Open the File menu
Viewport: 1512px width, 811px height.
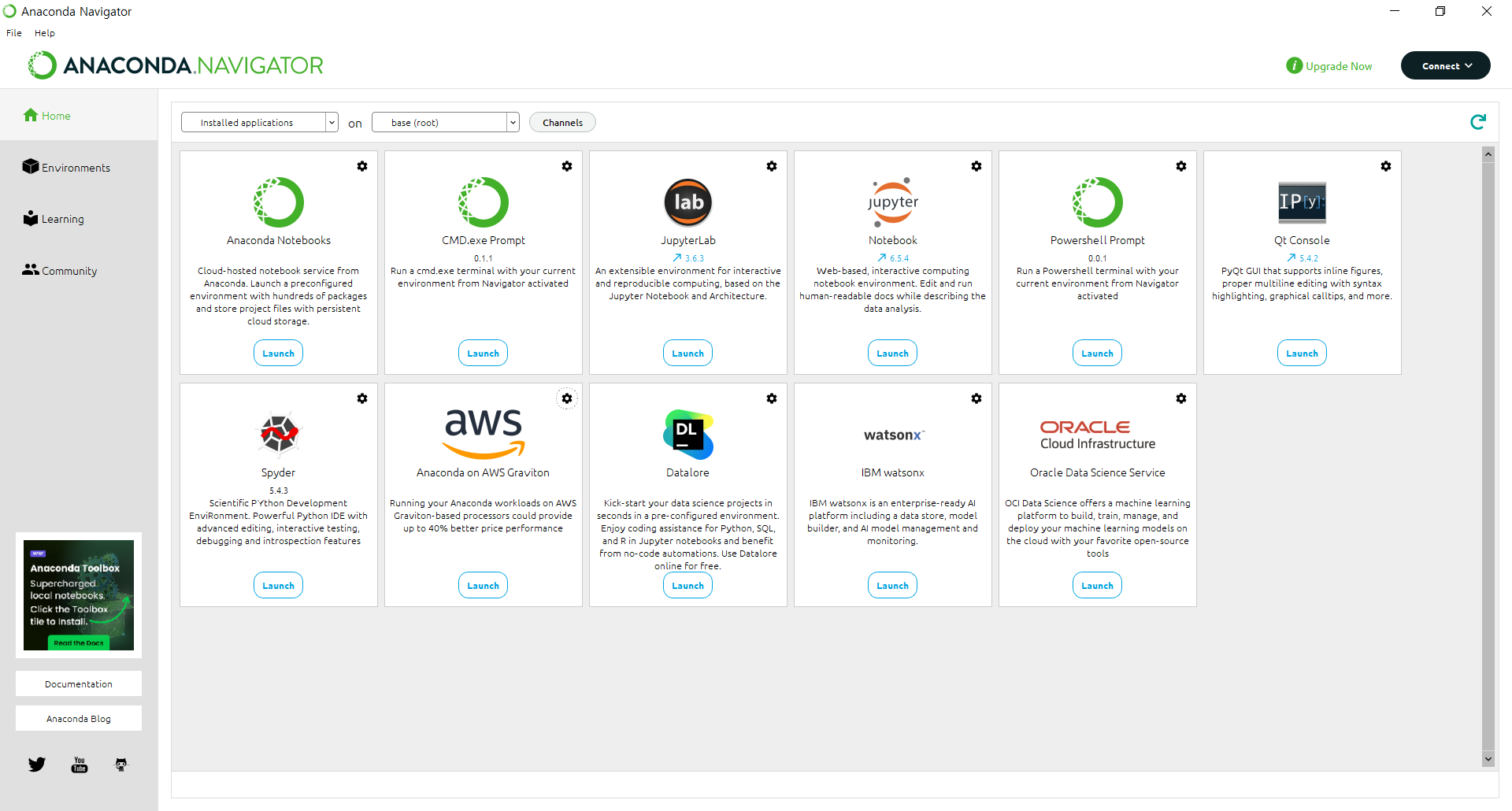(14, 33)
